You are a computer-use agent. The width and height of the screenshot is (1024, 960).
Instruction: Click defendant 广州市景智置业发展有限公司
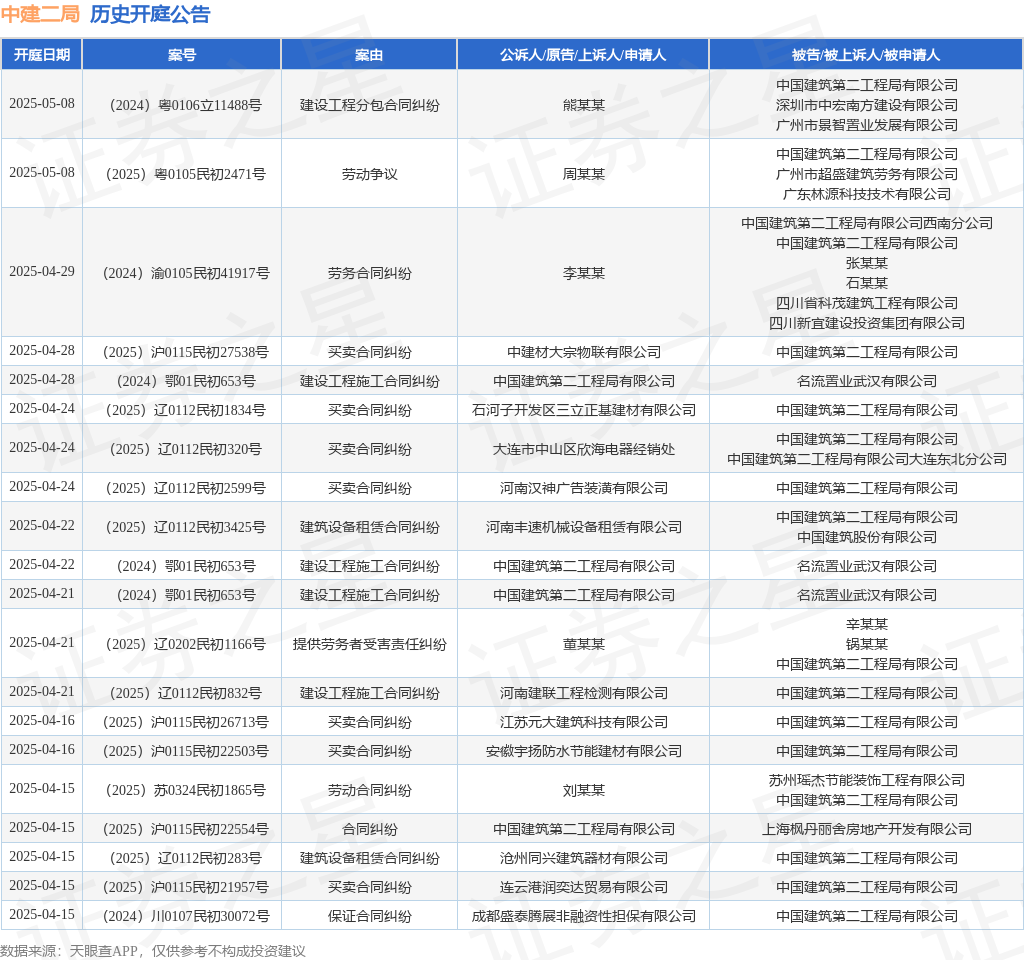pyautogui.click(x=867, y=125)
